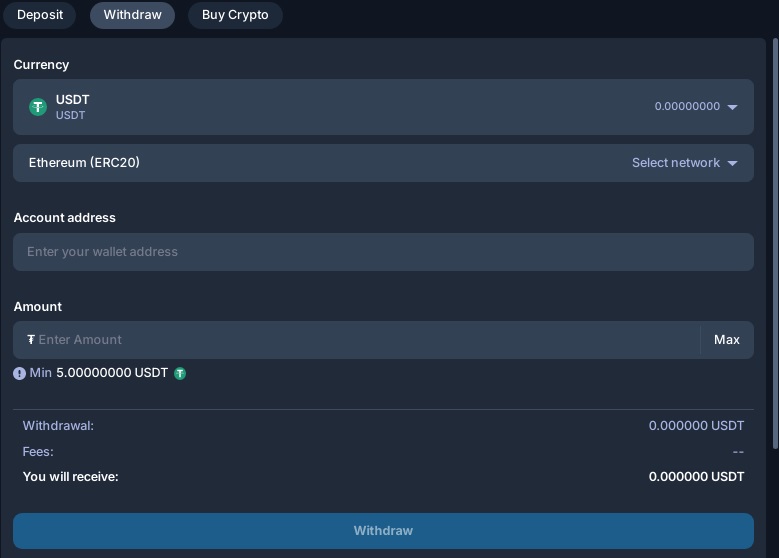
Task: Expand the USDT currency selector
Action: [383, 107]
